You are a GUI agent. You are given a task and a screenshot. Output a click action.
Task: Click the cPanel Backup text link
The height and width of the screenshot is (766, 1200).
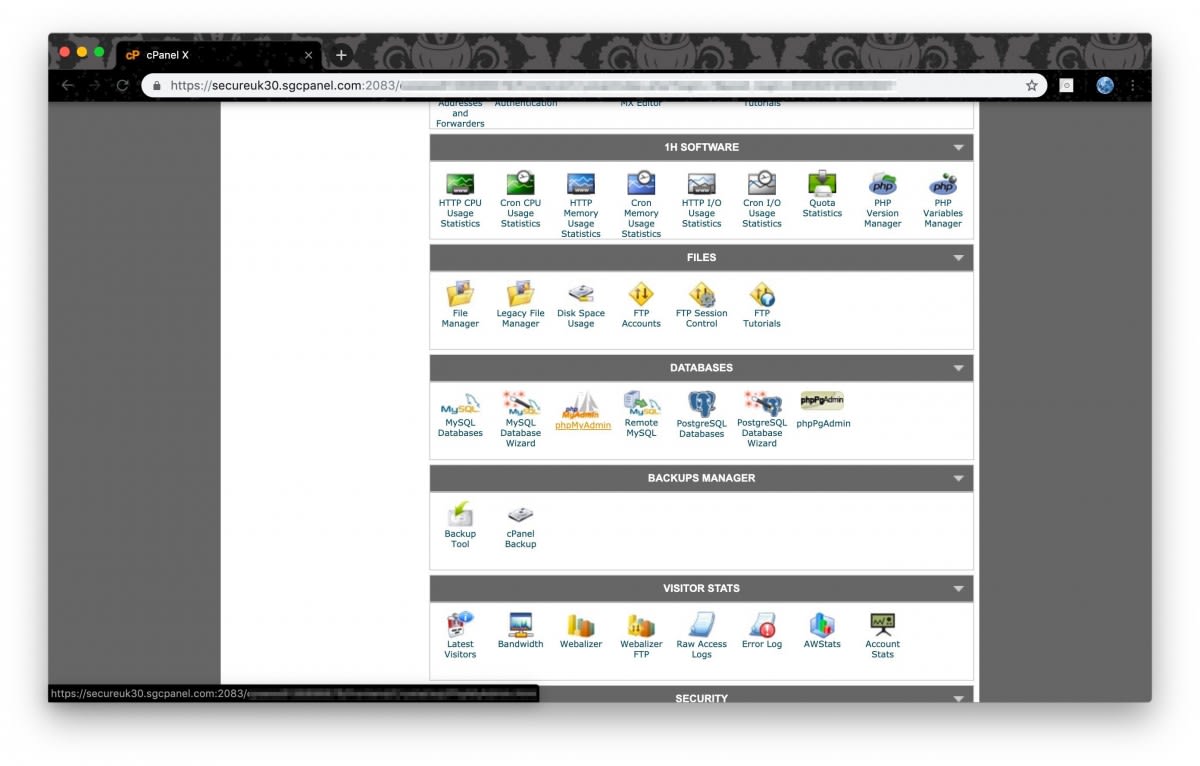[x=520, y=539]
